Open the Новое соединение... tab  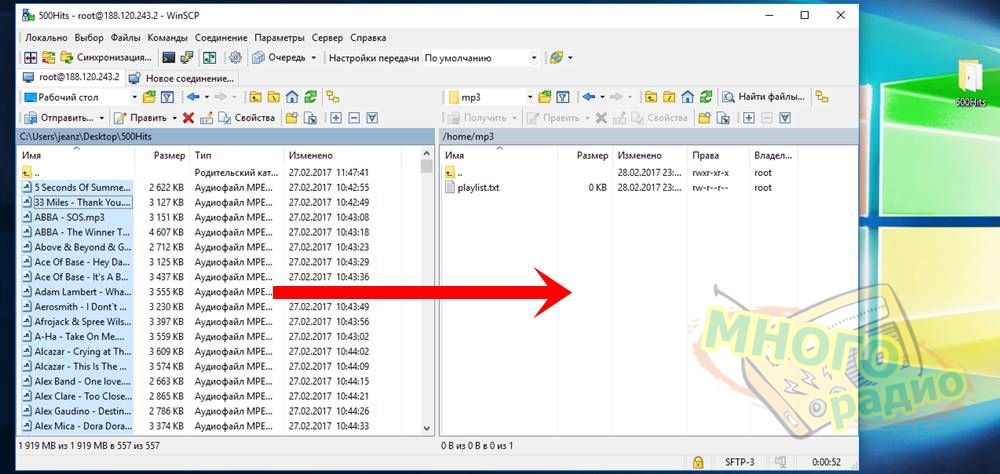(x=182, y=78)
